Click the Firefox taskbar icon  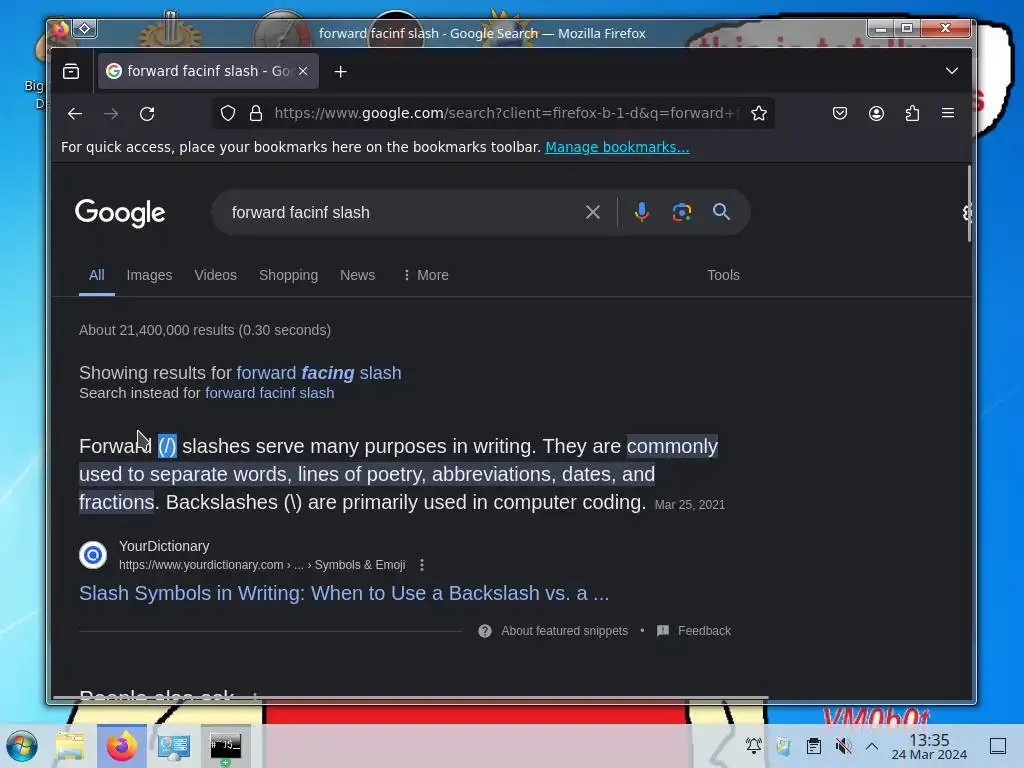[121, 746]
